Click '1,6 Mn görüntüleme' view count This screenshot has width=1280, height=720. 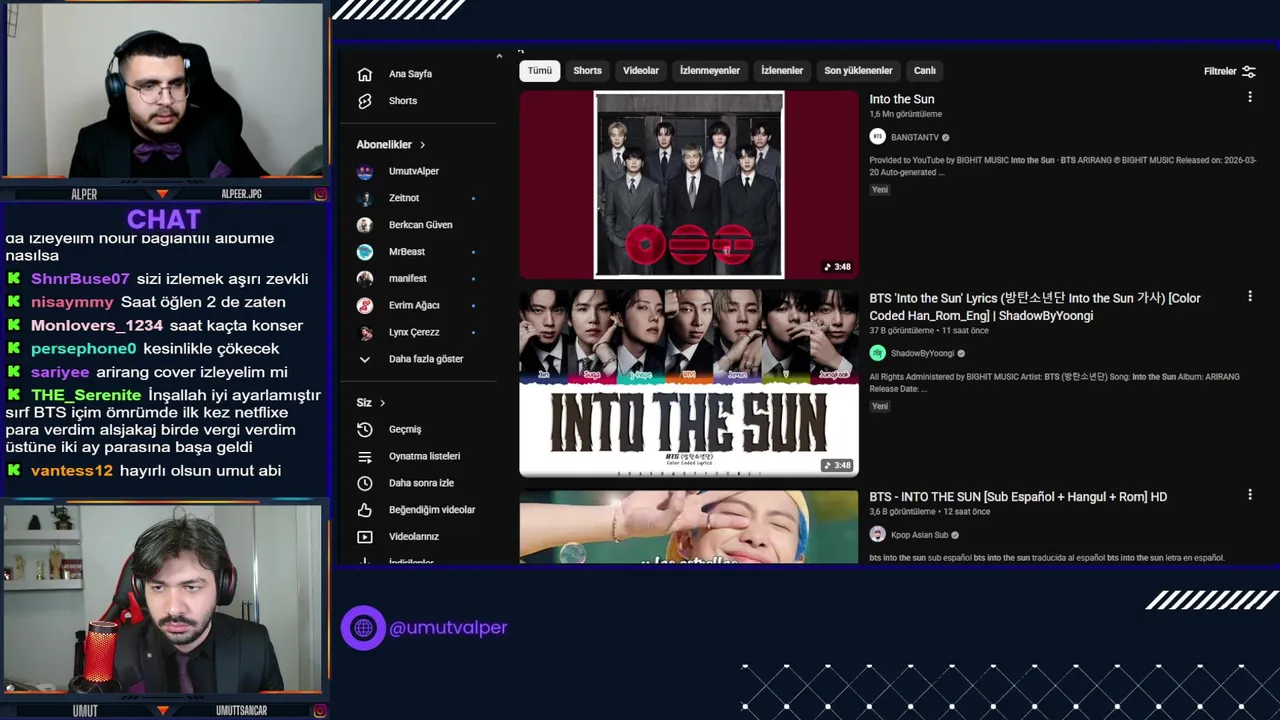point(905,115)
